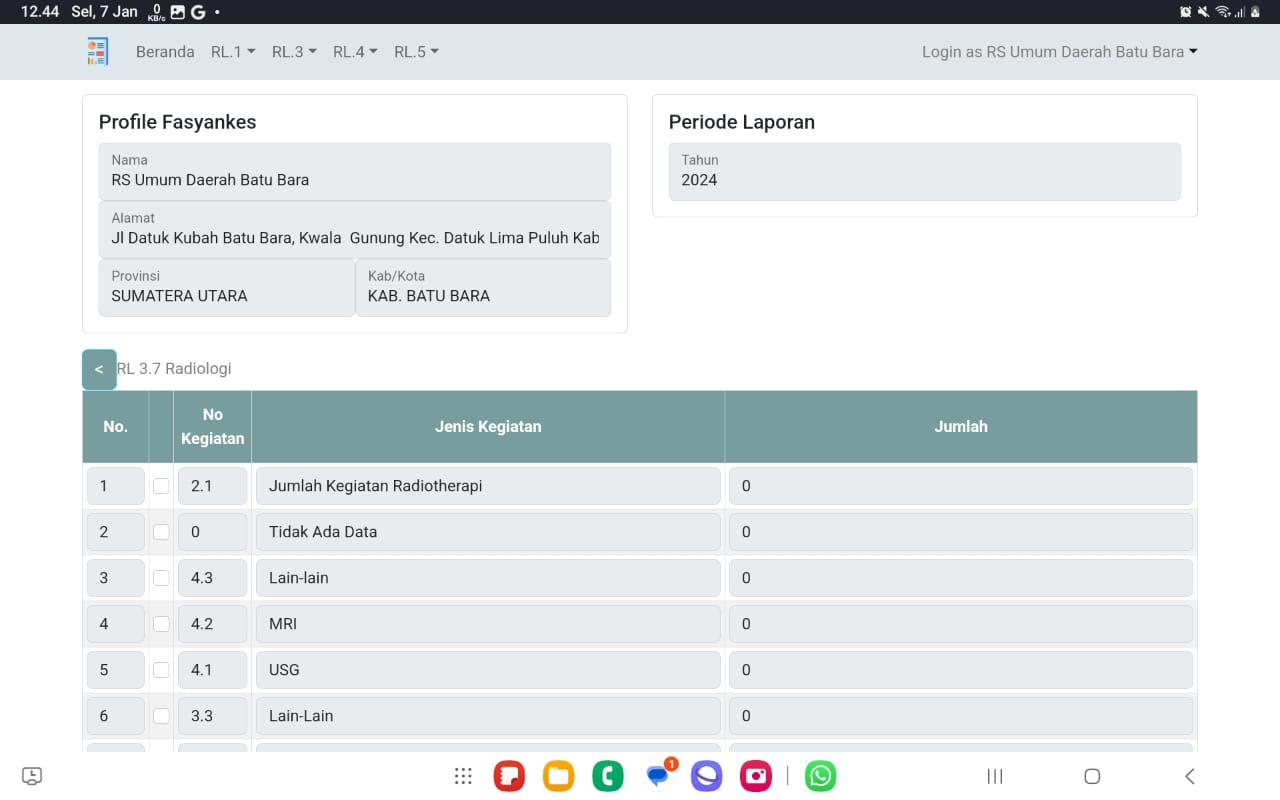Check the box for Tidak Ada Data row
Image resolution: width=1280 pixels, height=800 pixels.
161,532
